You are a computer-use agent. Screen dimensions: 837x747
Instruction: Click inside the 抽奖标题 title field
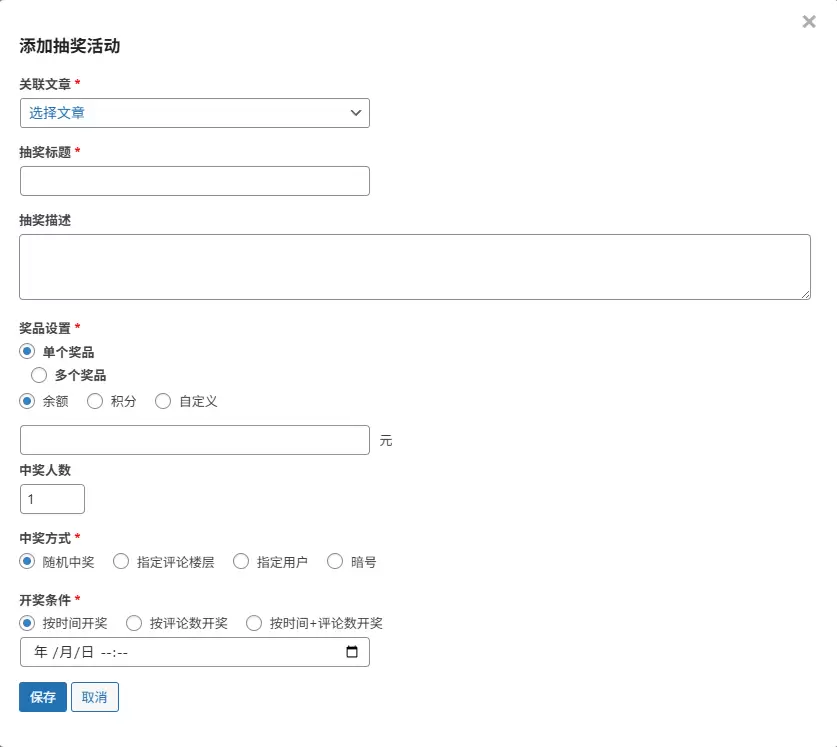coord(195,180)
